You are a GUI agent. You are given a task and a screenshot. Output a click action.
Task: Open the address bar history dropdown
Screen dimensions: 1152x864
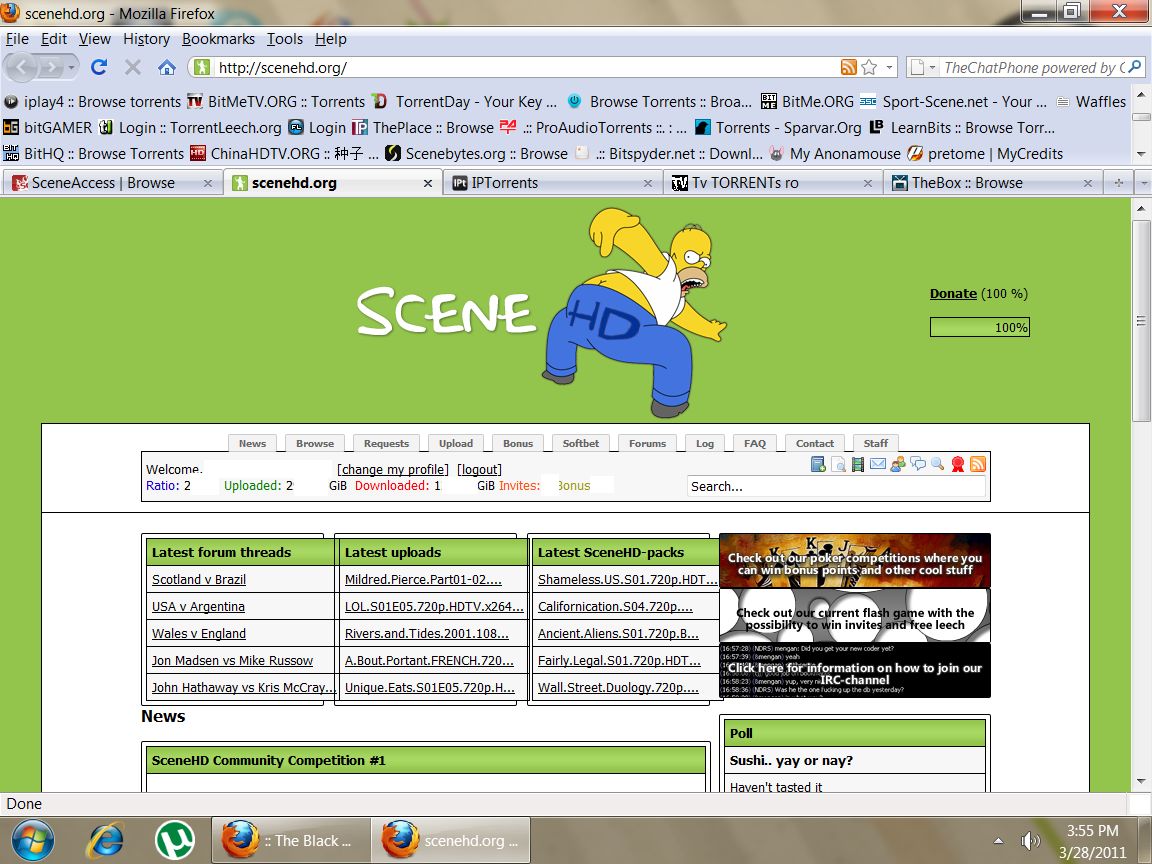(x=890, y=67)
